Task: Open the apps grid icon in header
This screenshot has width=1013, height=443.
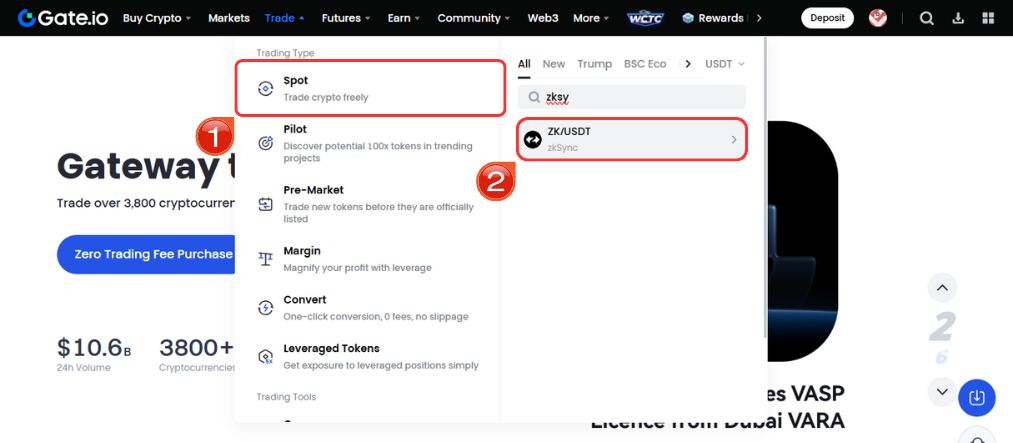Action: point(988,18)
